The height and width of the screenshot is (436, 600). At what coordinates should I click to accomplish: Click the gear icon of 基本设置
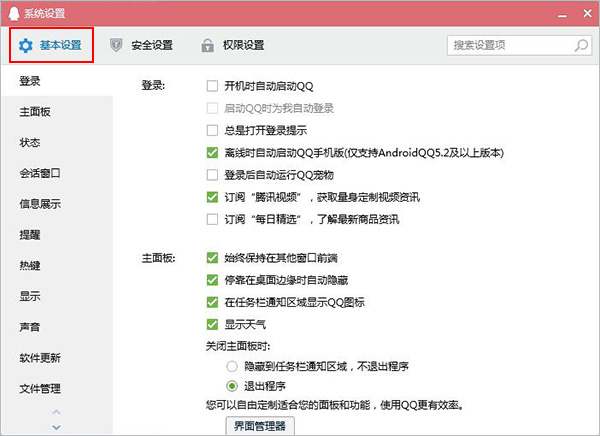(26, 46)
